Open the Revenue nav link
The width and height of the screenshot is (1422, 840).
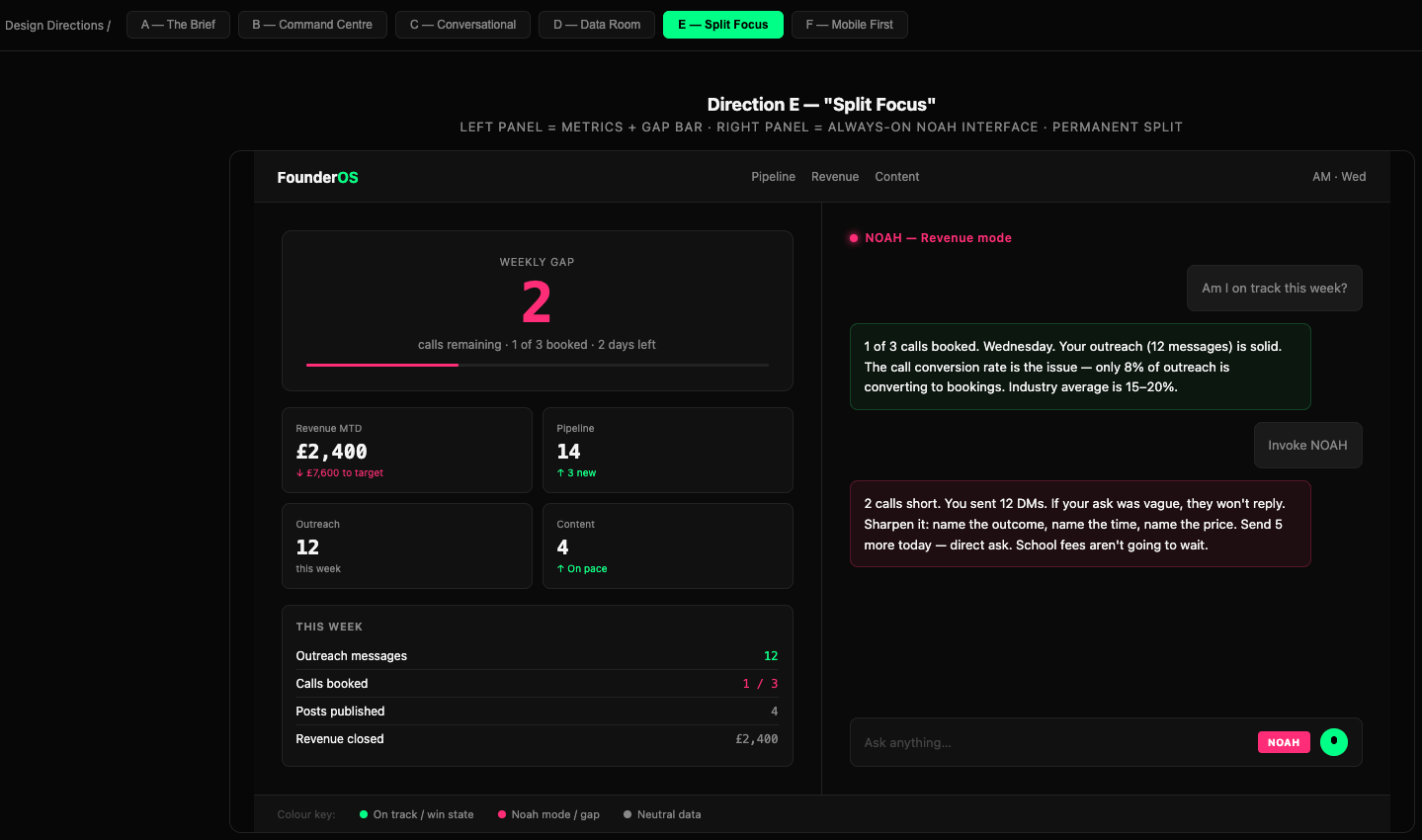click(x=835, y=177)
